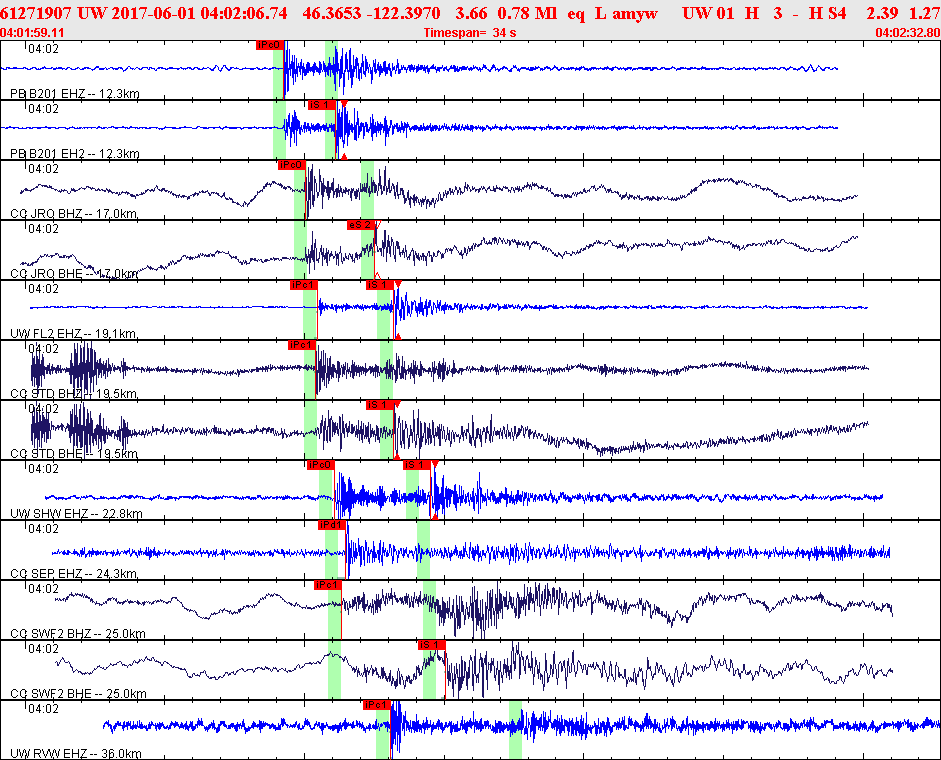Select the iPc1 pick flag on CC SWF2 BHZ

pyautogui.click(x=328, y=585)
